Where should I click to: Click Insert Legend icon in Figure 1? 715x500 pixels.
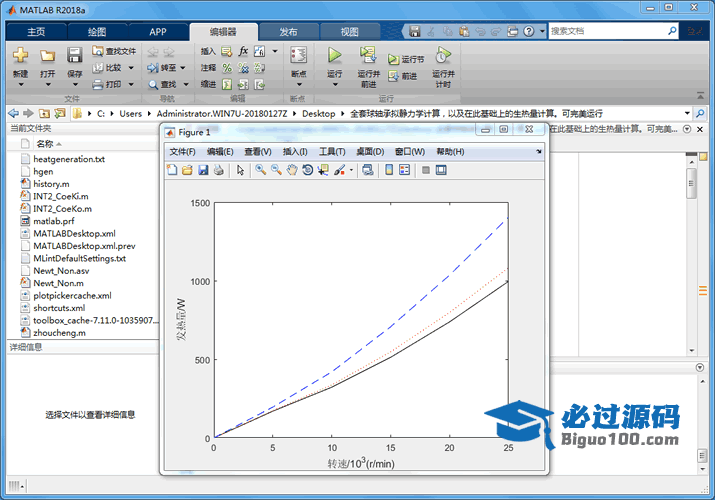[404, 170]
